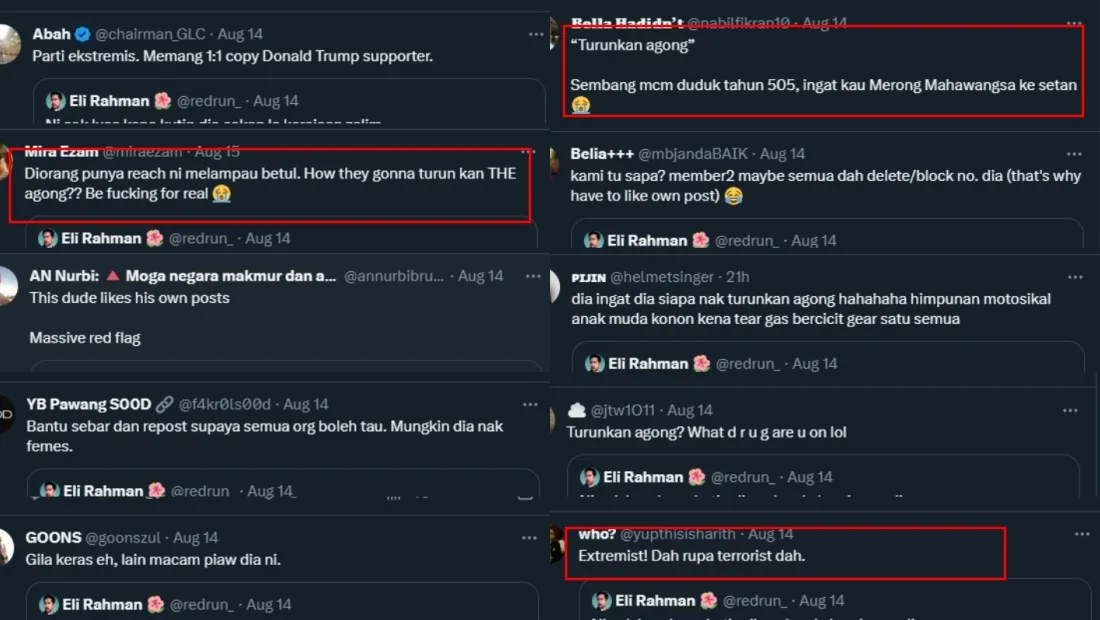1100x620 pixels.
Task: Click the GOONS display name
Action: click(53, 538)
